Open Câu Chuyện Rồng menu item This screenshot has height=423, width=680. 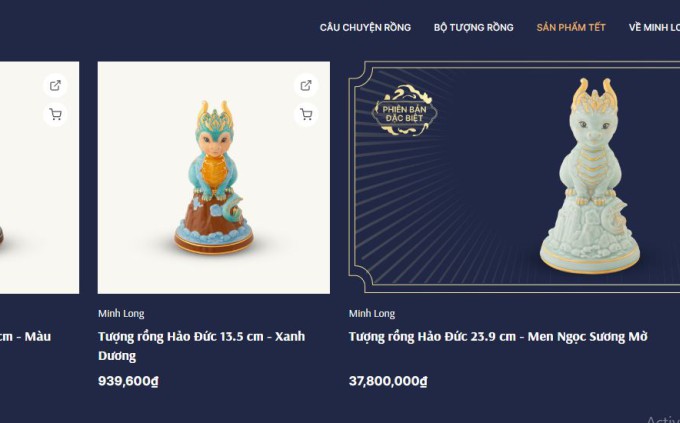point(365,27)
